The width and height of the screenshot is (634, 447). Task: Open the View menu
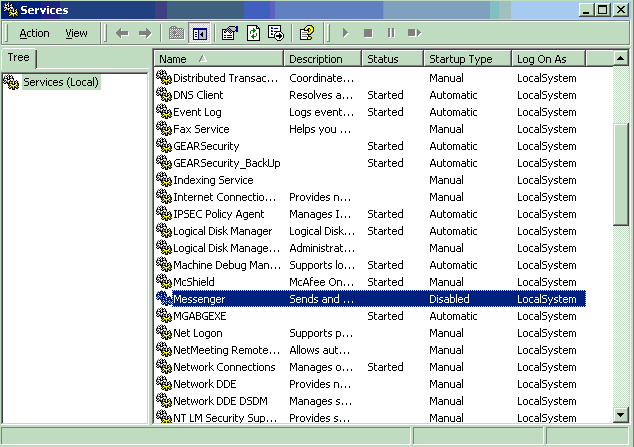point(76,33)
